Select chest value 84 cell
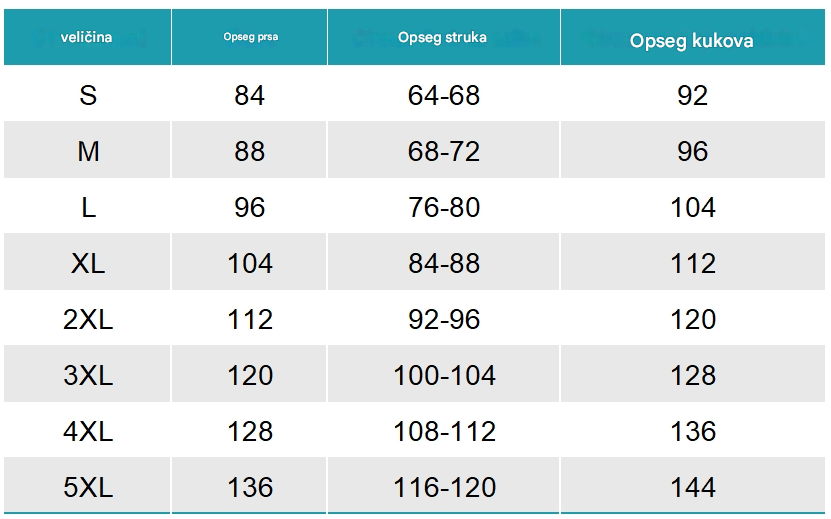 coord(249,95)
